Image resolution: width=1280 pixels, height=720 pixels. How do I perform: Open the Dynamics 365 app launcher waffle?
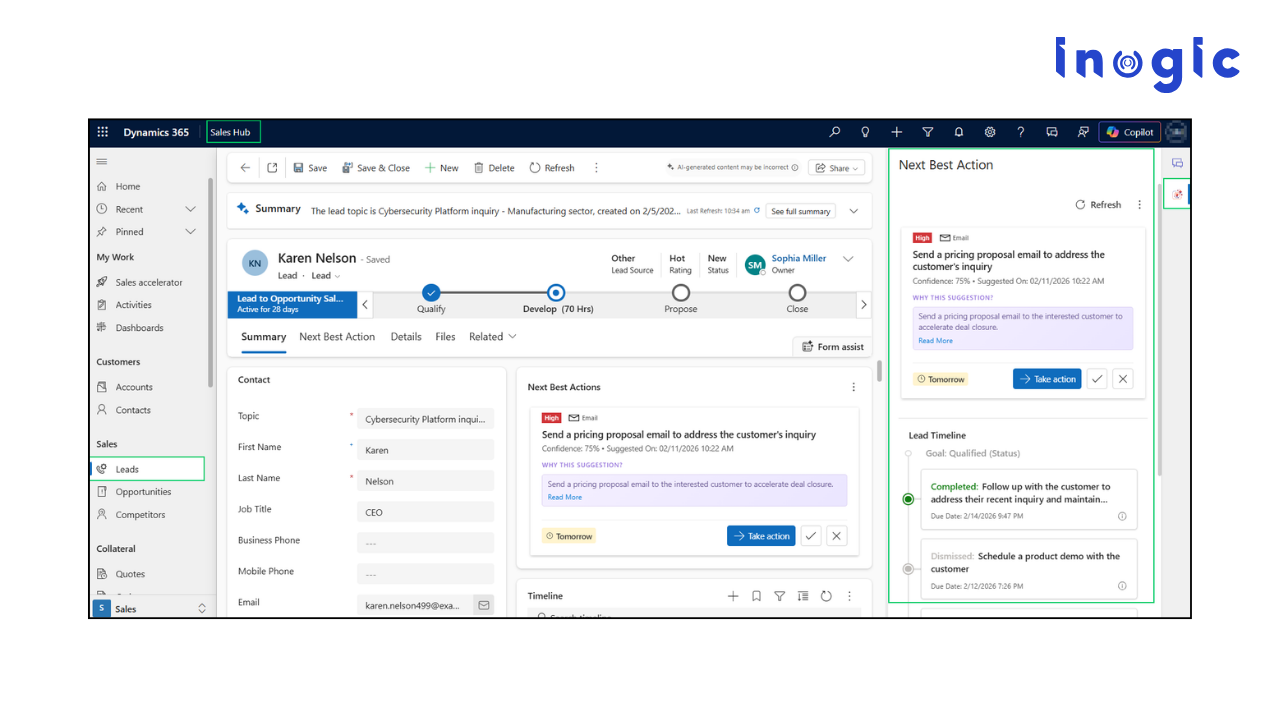pos(102,132)
